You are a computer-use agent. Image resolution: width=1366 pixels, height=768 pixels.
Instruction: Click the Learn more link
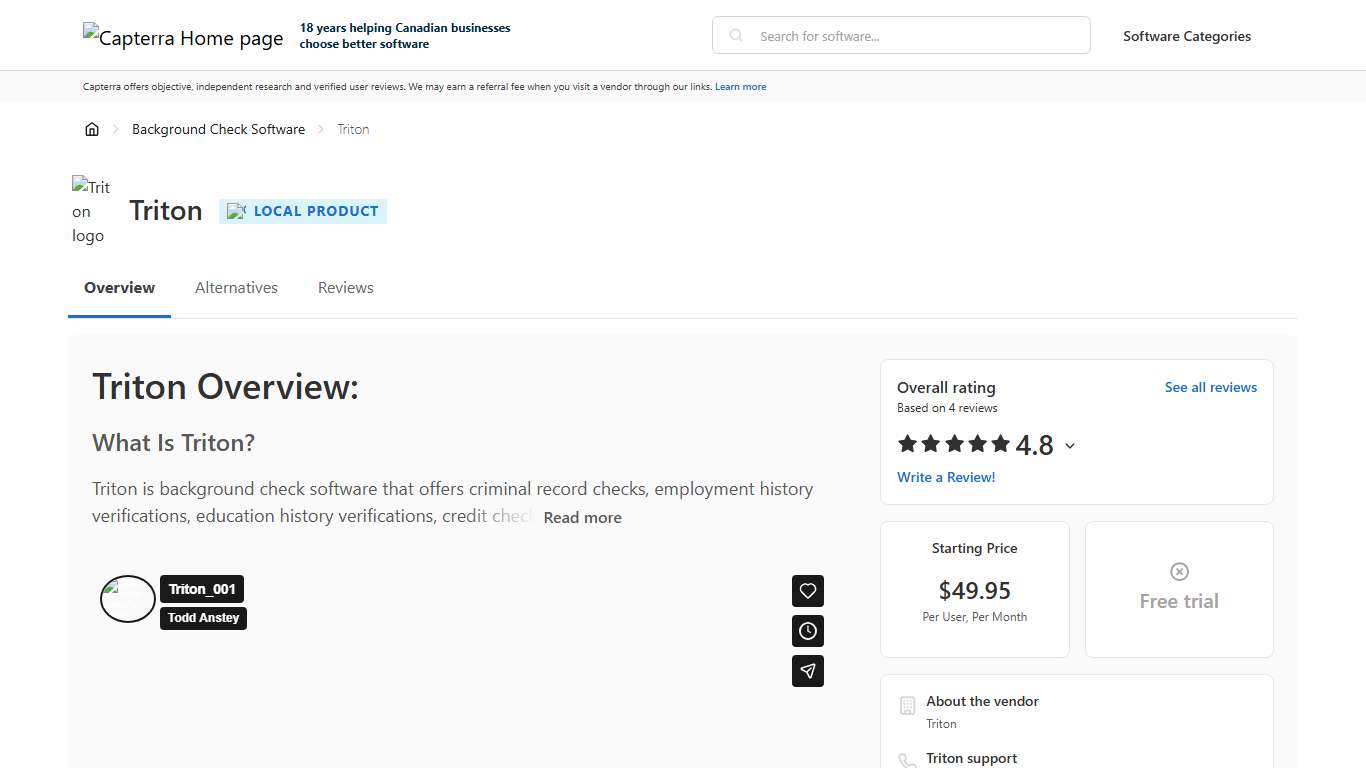740,86
